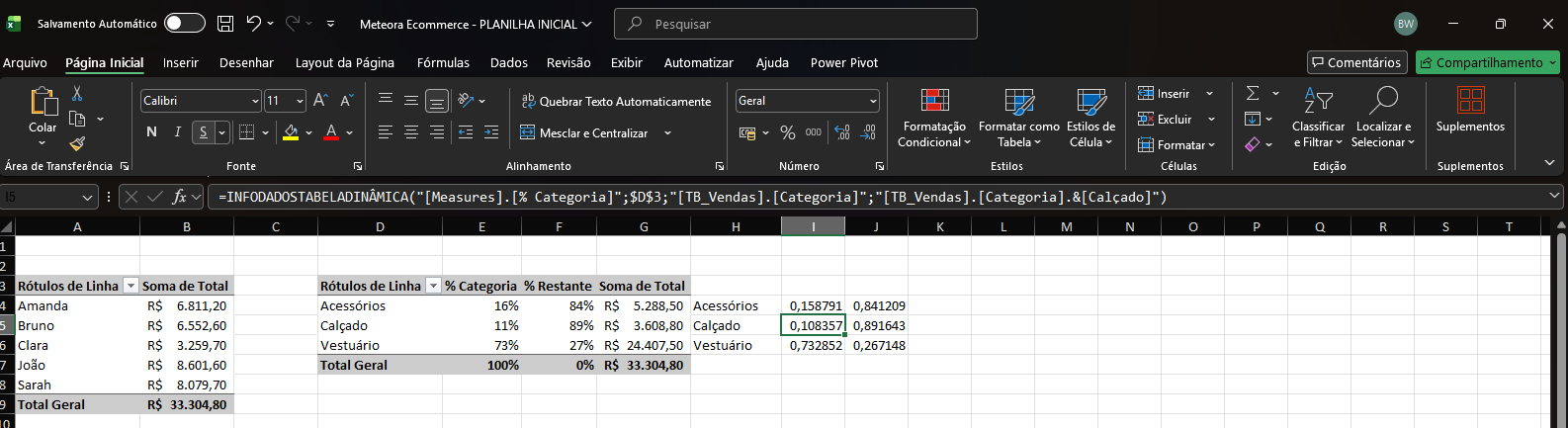
Task: Click the red font color button
Action: 331,132
